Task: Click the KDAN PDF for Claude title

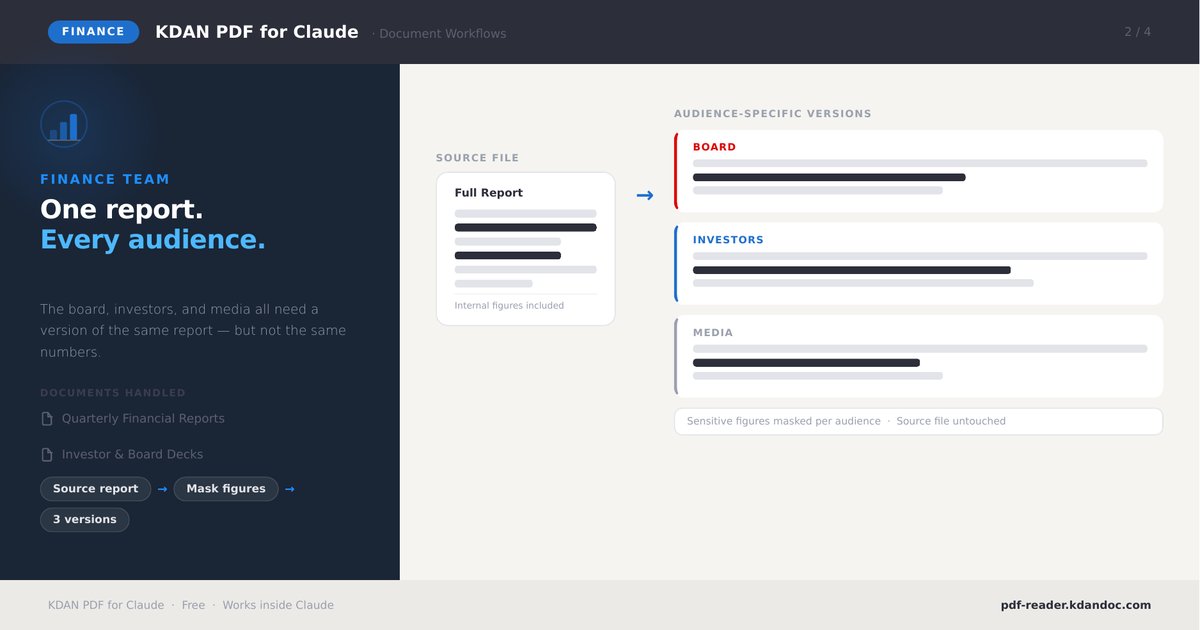Action: 257,32
